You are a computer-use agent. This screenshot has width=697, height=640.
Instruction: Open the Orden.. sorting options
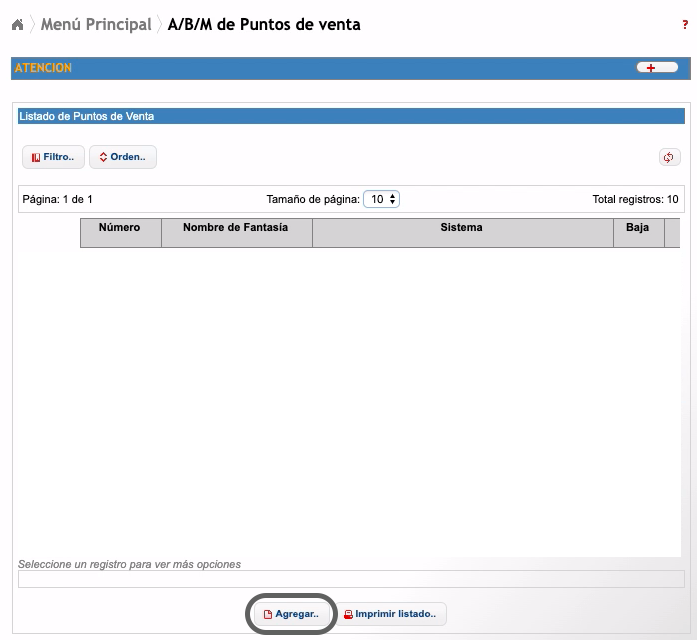pos(123,157)
